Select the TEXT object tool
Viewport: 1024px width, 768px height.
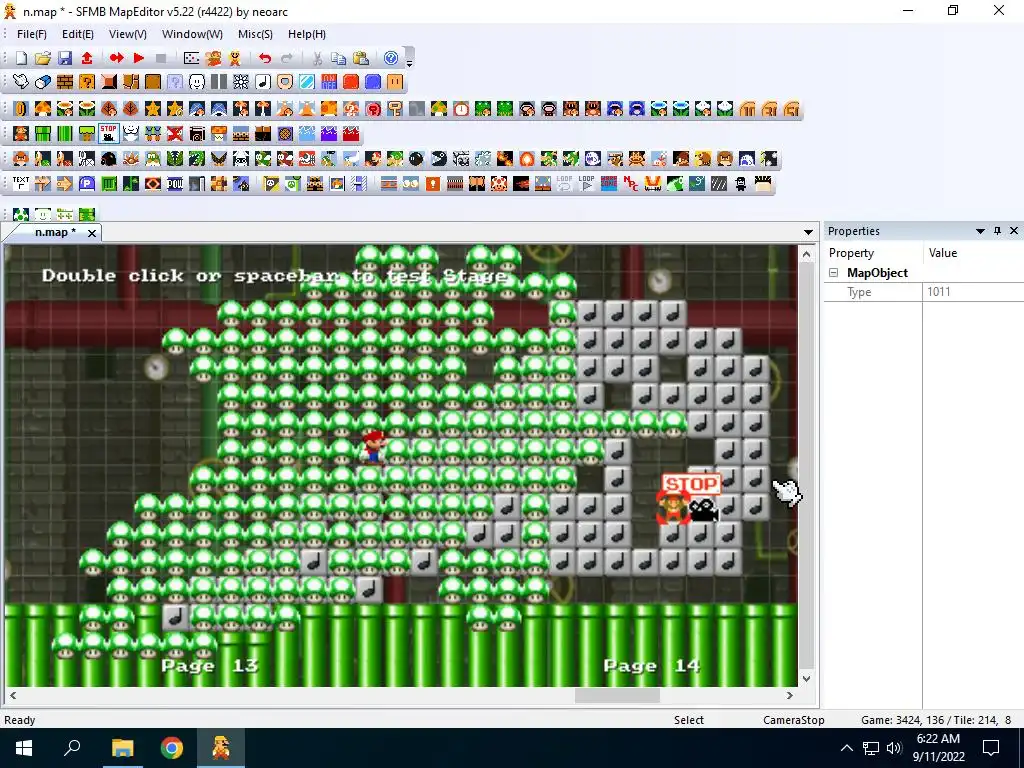[21, 184]
